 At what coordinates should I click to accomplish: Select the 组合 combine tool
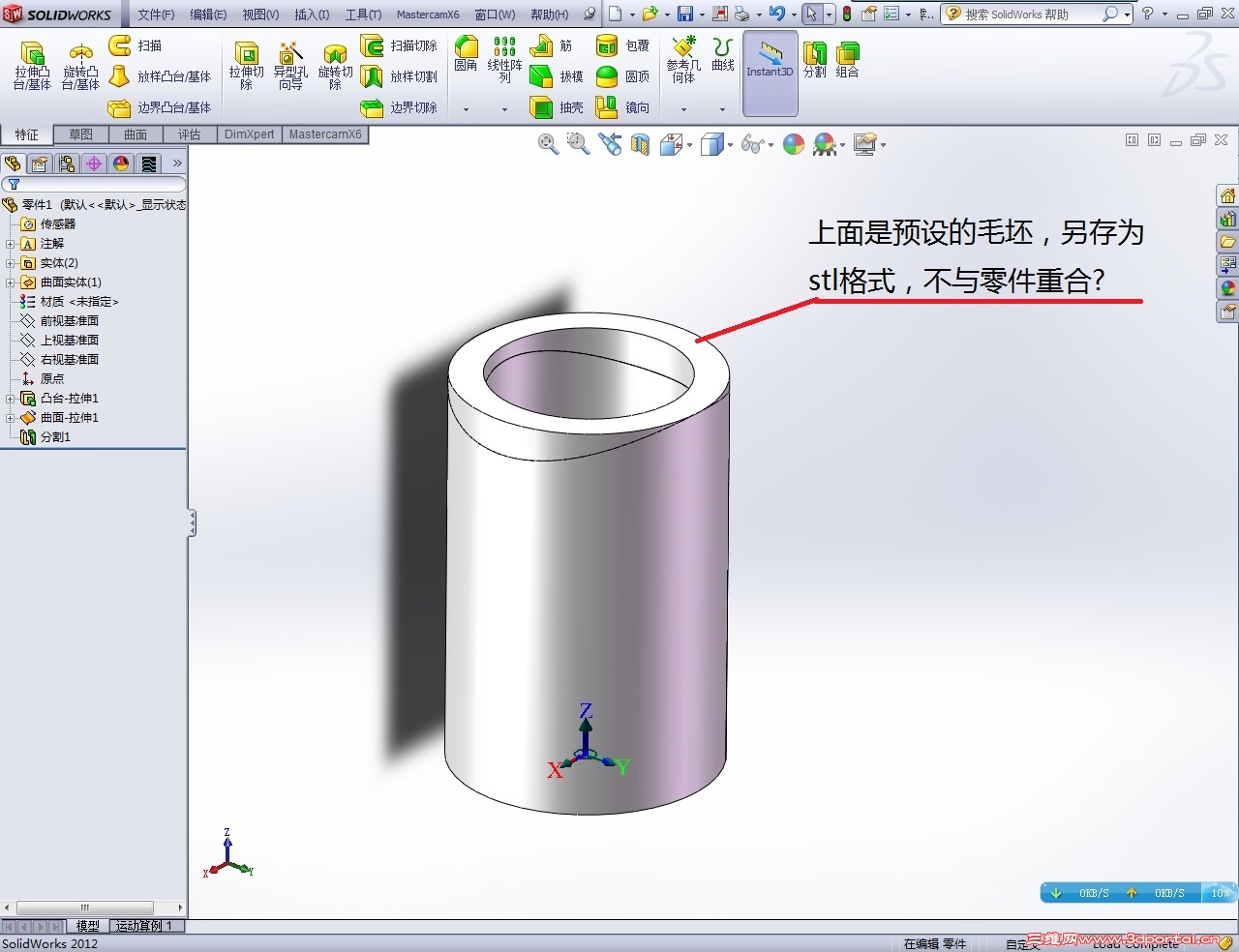[848, 59]
